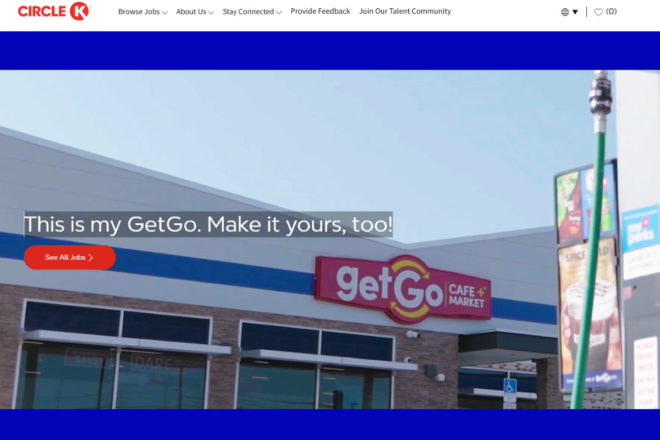Click the red K emblem in logo

click(x=80, y=11)
